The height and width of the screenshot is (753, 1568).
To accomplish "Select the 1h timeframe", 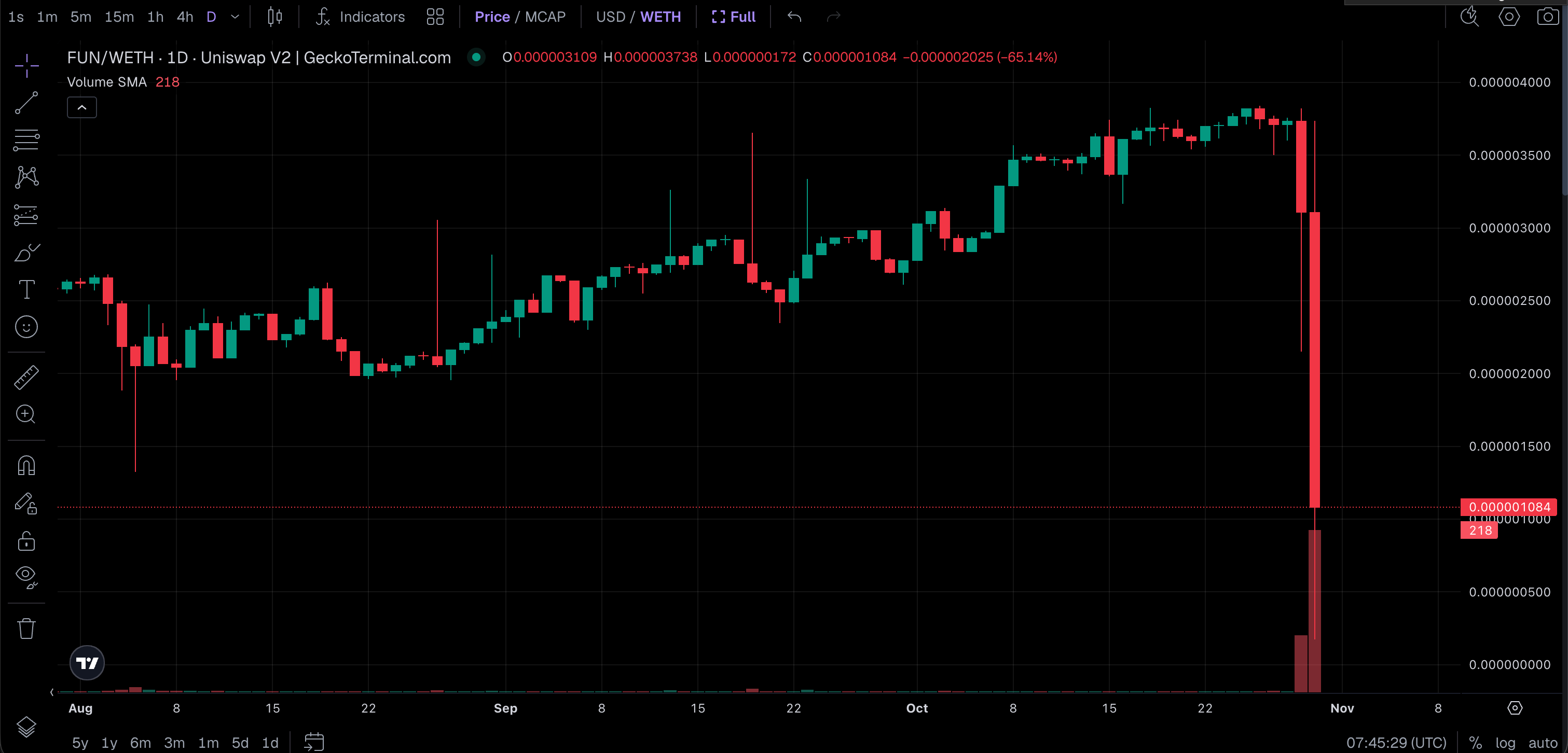I will tap(155, 17).
